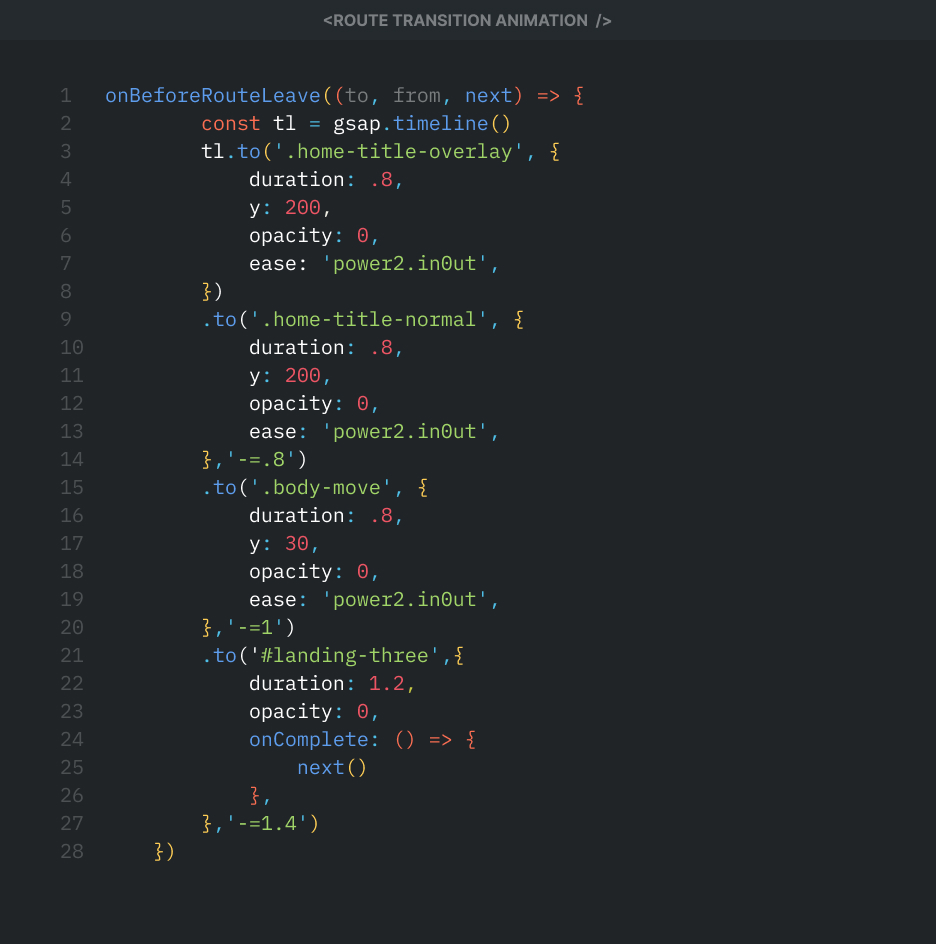
Task: Click 'duration: .8' on line 4
Action: (x=320, y=179)
